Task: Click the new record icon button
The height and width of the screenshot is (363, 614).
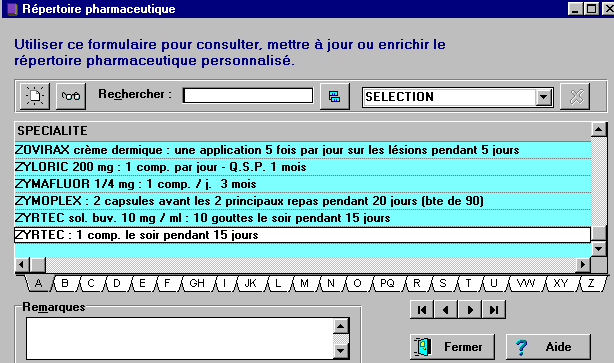Action: point(35,96)
